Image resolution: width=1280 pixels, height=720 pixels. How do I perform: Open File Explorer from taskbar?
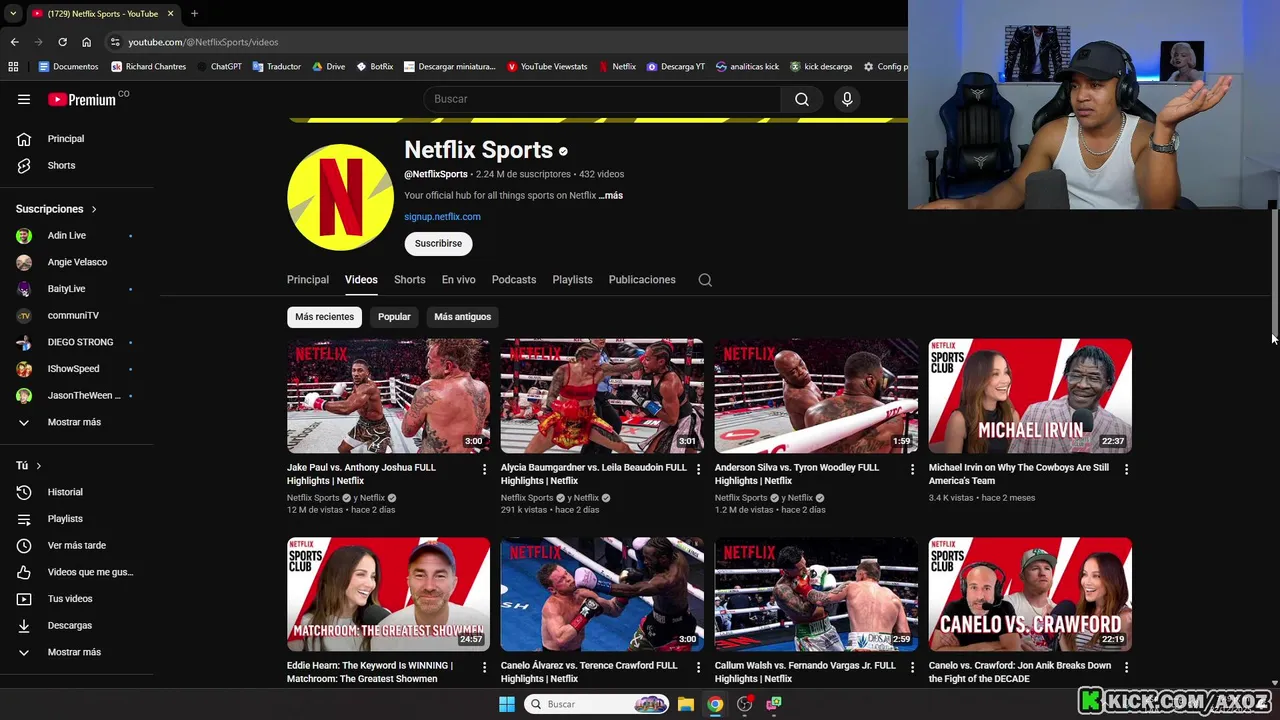[686, 704]
